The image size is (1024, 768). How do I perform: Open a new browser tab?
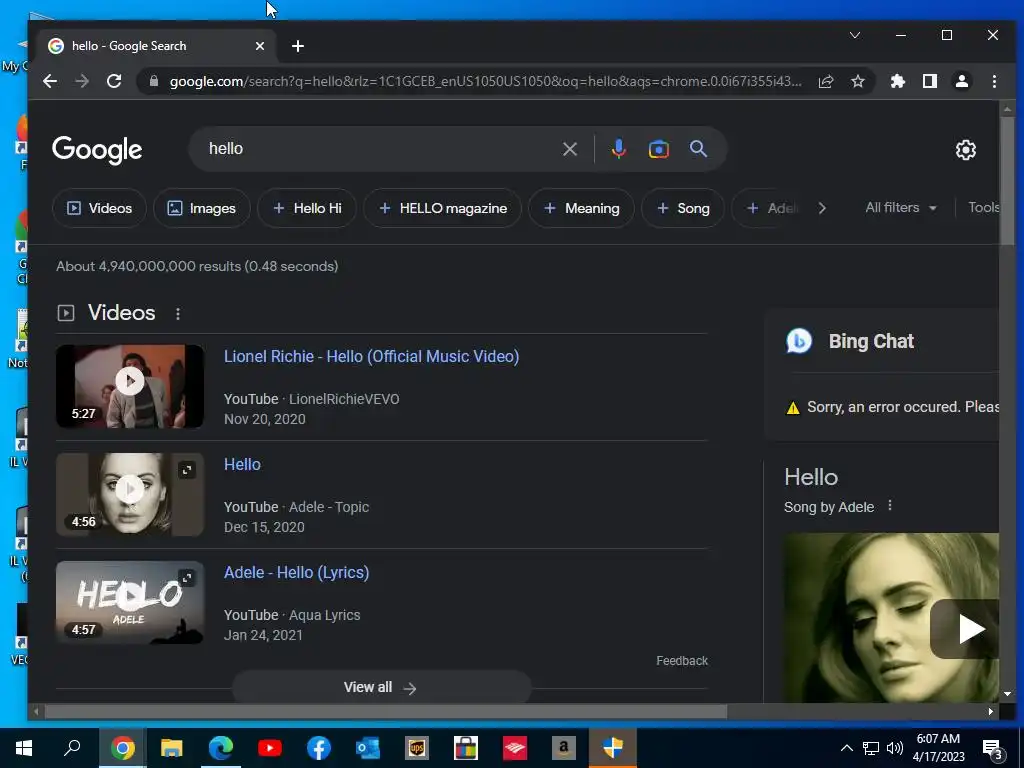pos(298,46)
